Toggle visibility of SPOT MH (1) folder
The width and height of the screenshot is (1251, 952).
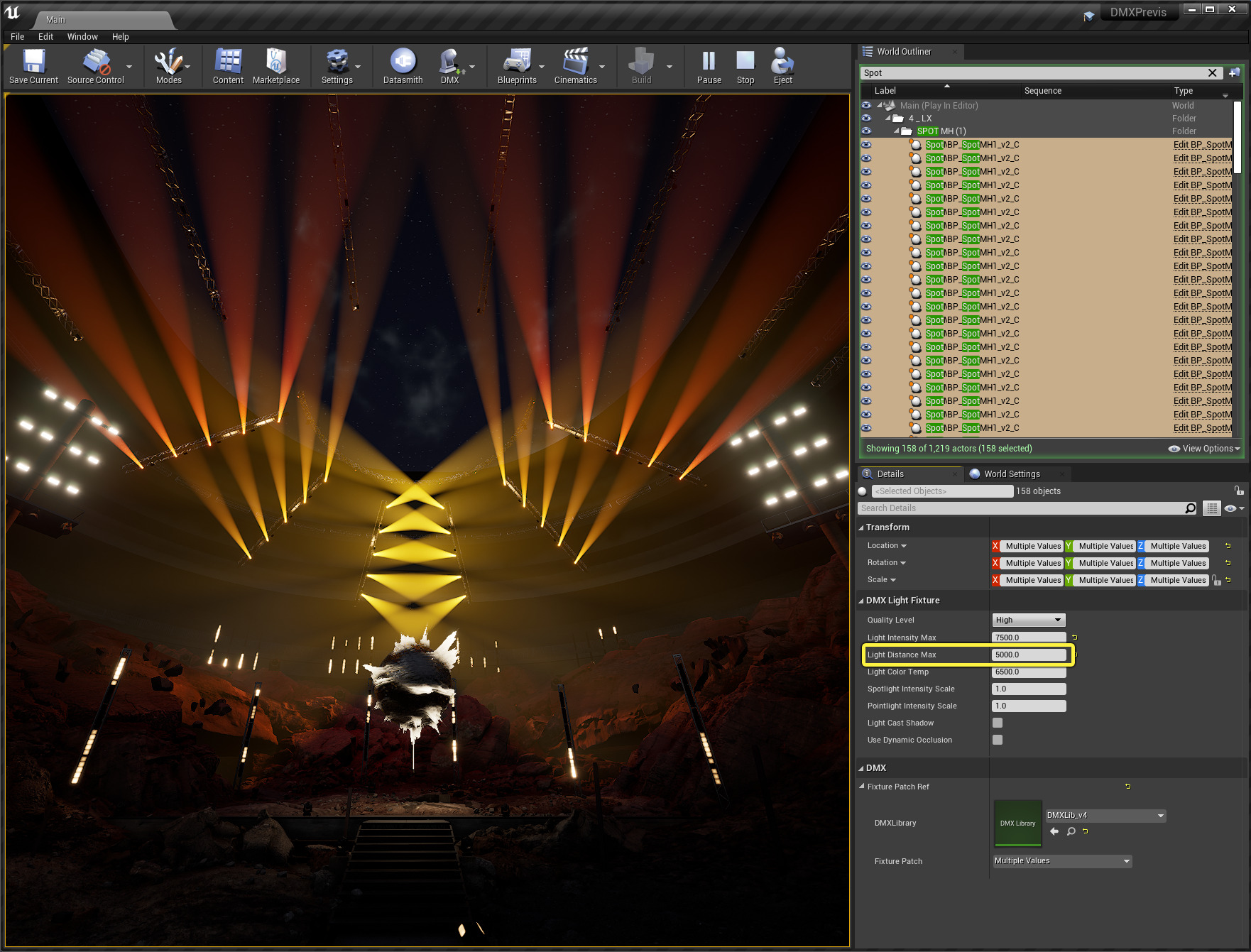pyautogui.click(x=866, y=131)
